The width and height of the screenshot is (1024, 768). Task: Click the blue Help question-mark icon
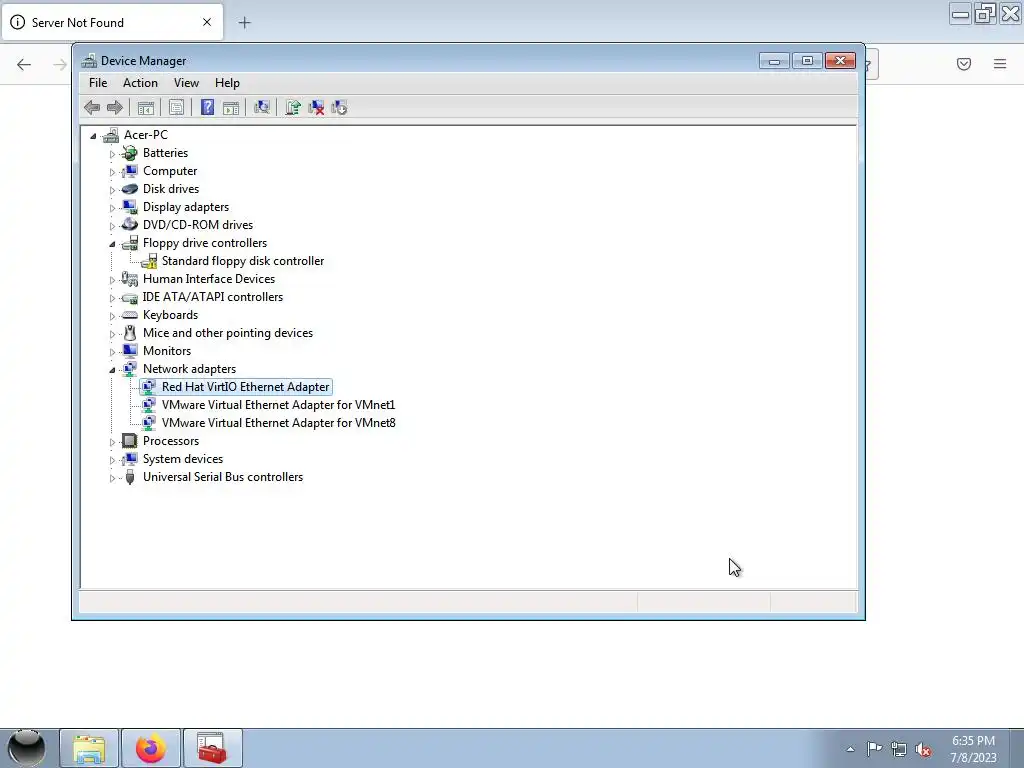pyautogui.click(x=207, y=108)
